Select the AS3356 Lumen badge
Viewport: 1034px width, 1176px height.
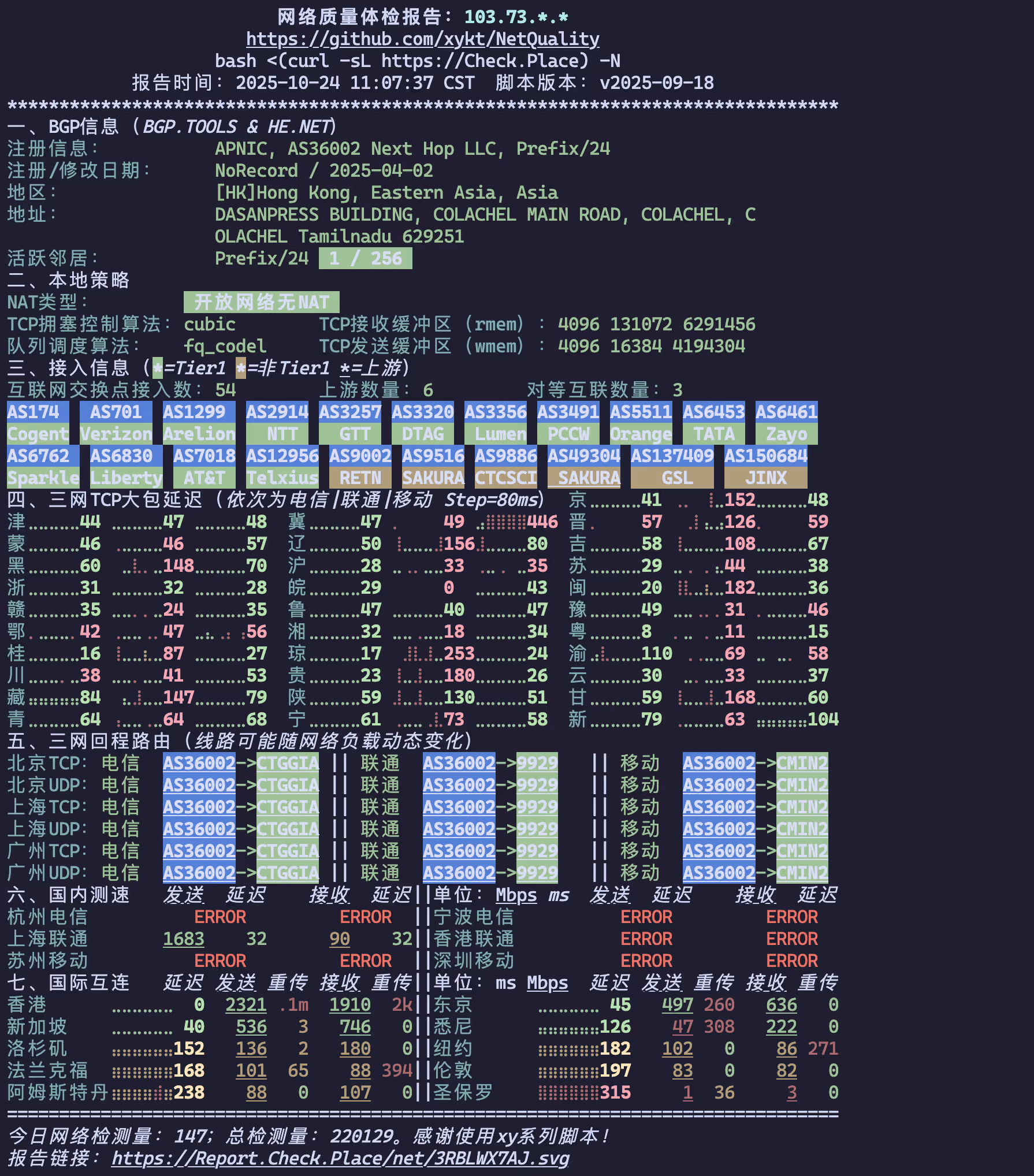[495, 423]
